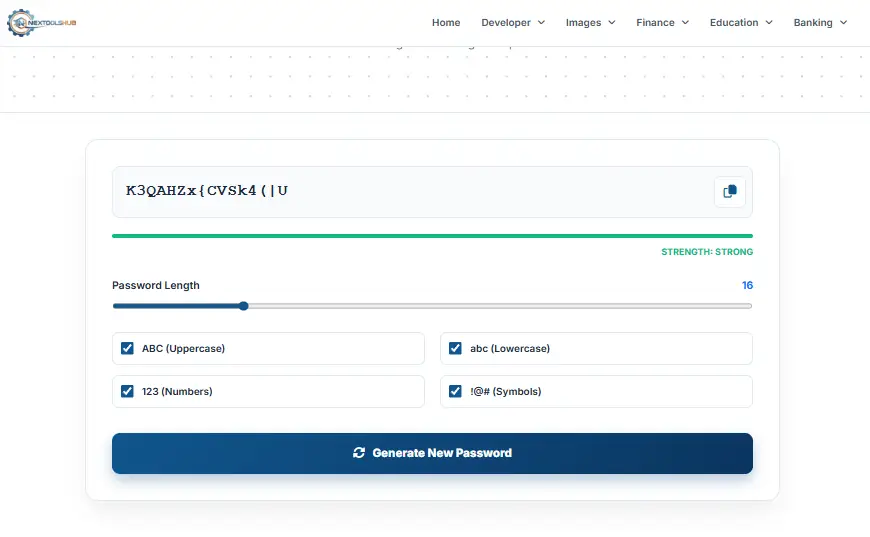Copy the generated password to clipboard
This screenshot has width=870, height=537.
[x=729, y=192]
